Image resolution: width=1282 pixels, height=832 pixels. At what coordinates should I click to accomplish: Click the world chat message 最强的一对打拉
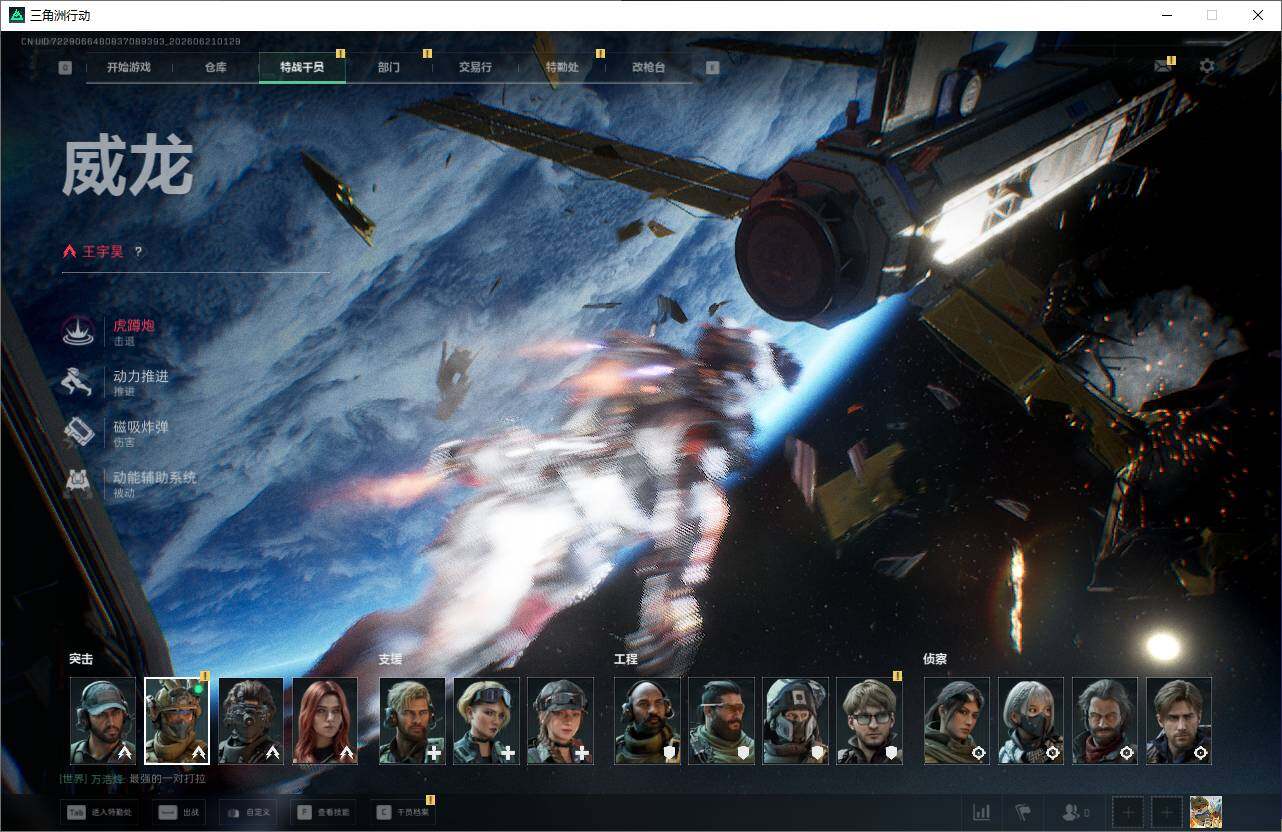pyautogui.click(x=167, y=778)
